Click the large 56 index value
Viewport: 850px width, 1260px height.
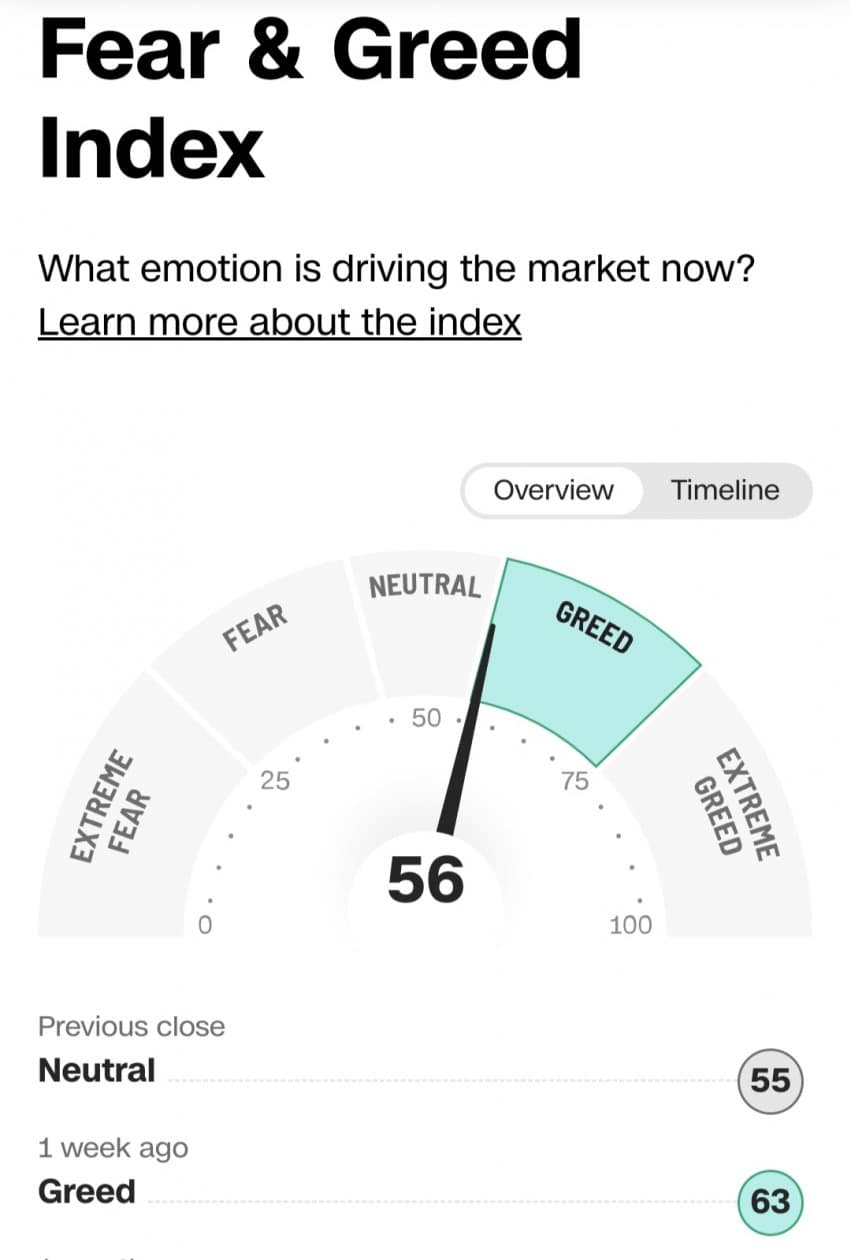point(426,881)
